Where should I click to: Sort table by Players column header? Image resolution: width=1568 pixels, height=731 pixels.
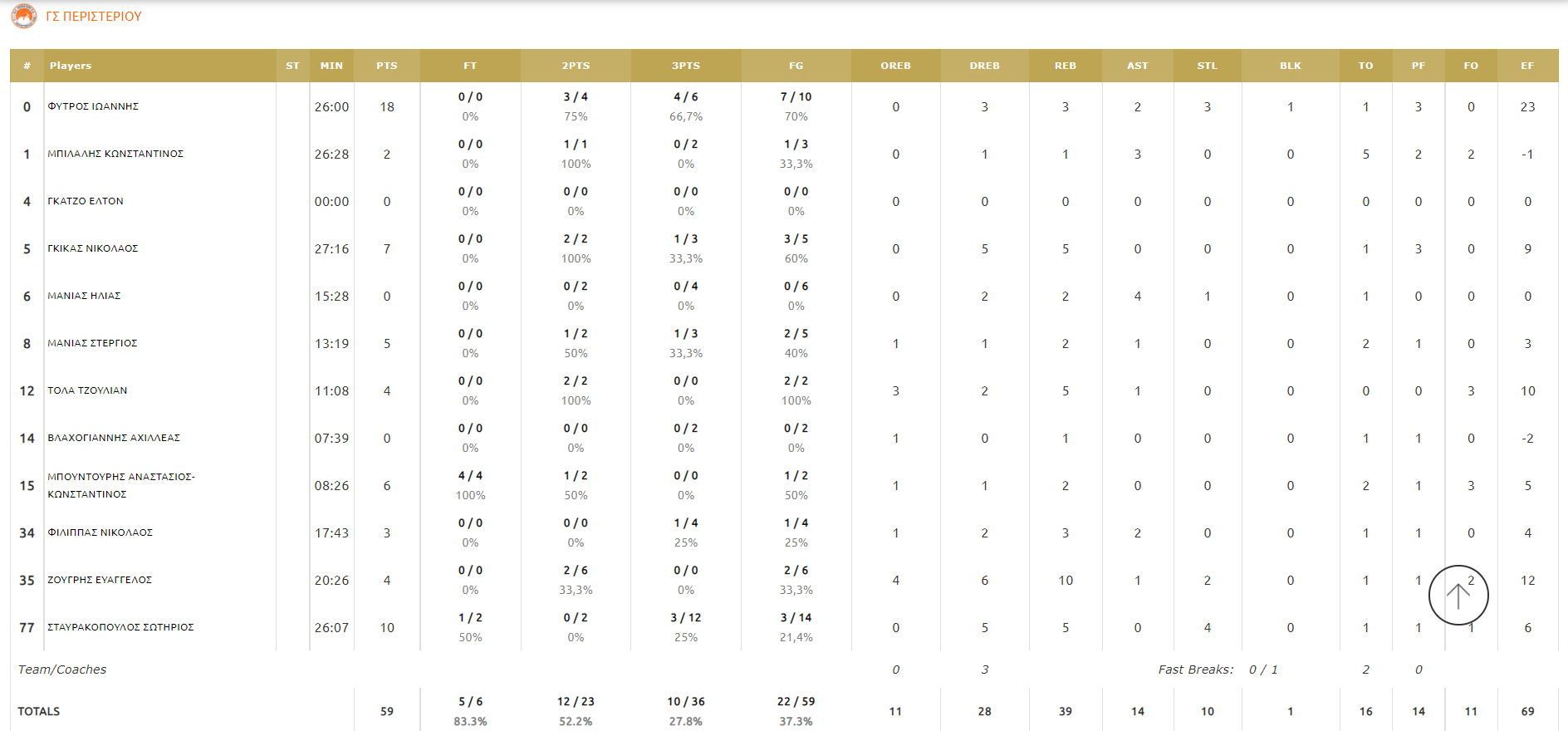[71, 66]
